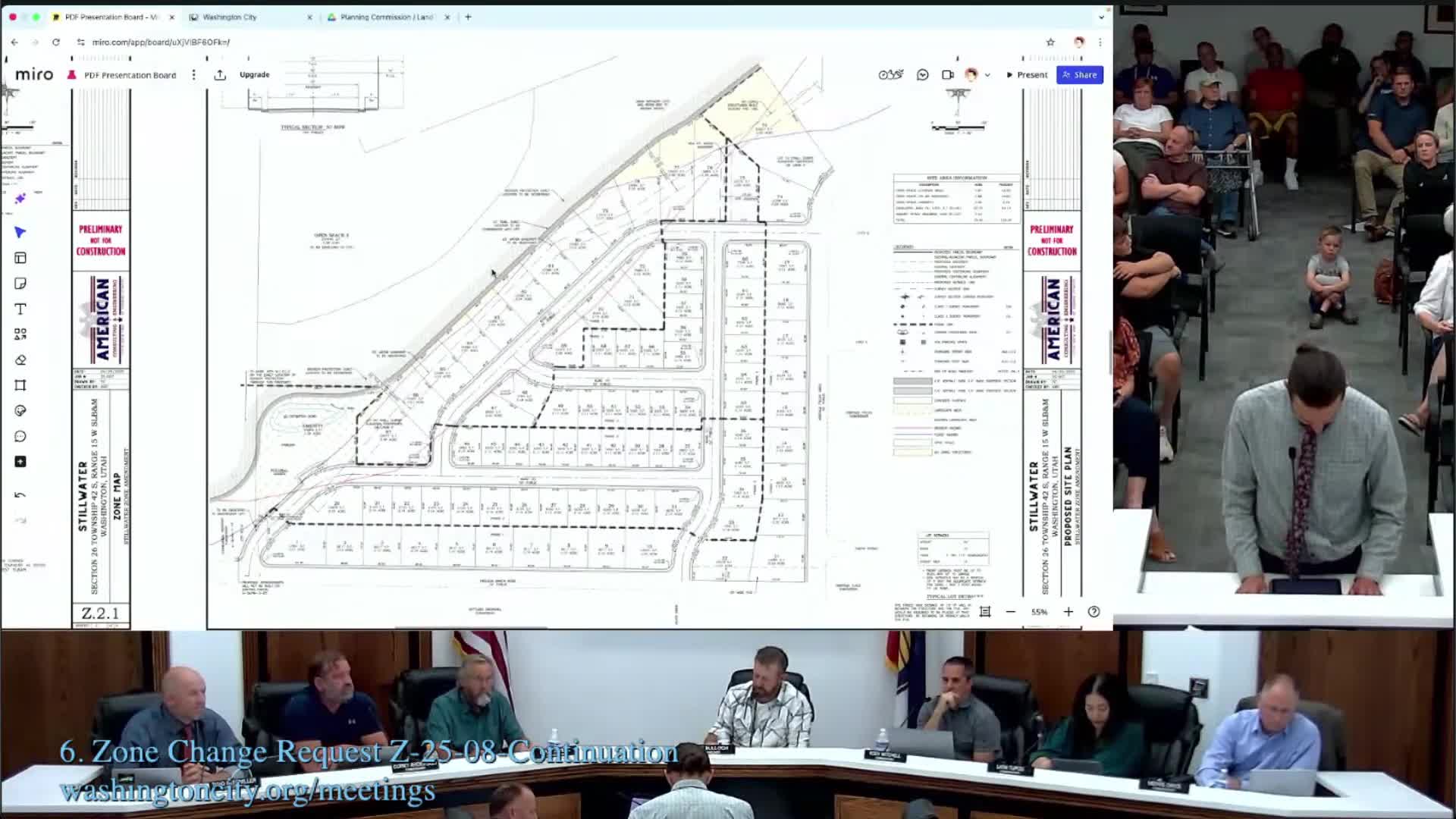
Task: Open the comment tool in sidebar
Action: click(20, 436)
